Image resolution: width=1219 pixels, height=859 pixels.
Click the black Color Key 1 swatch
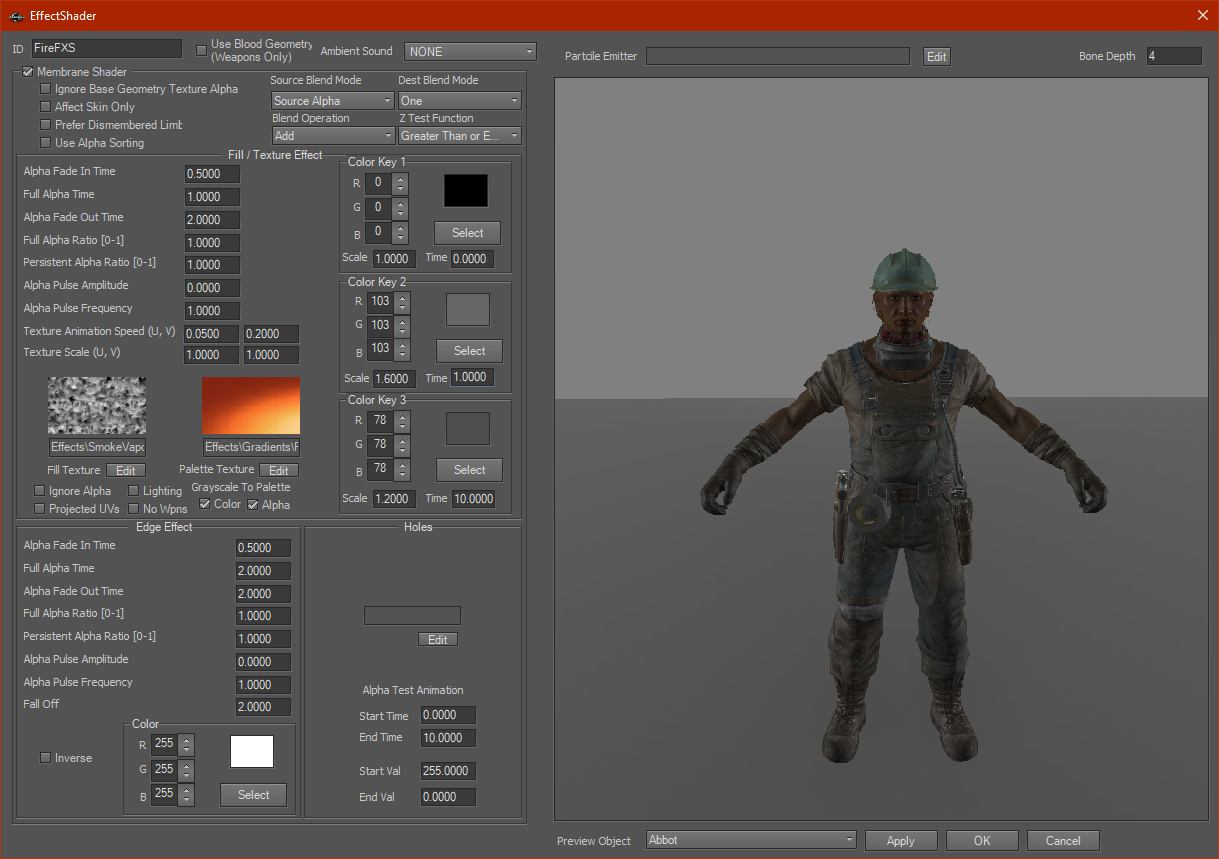[x=466, y=191]
